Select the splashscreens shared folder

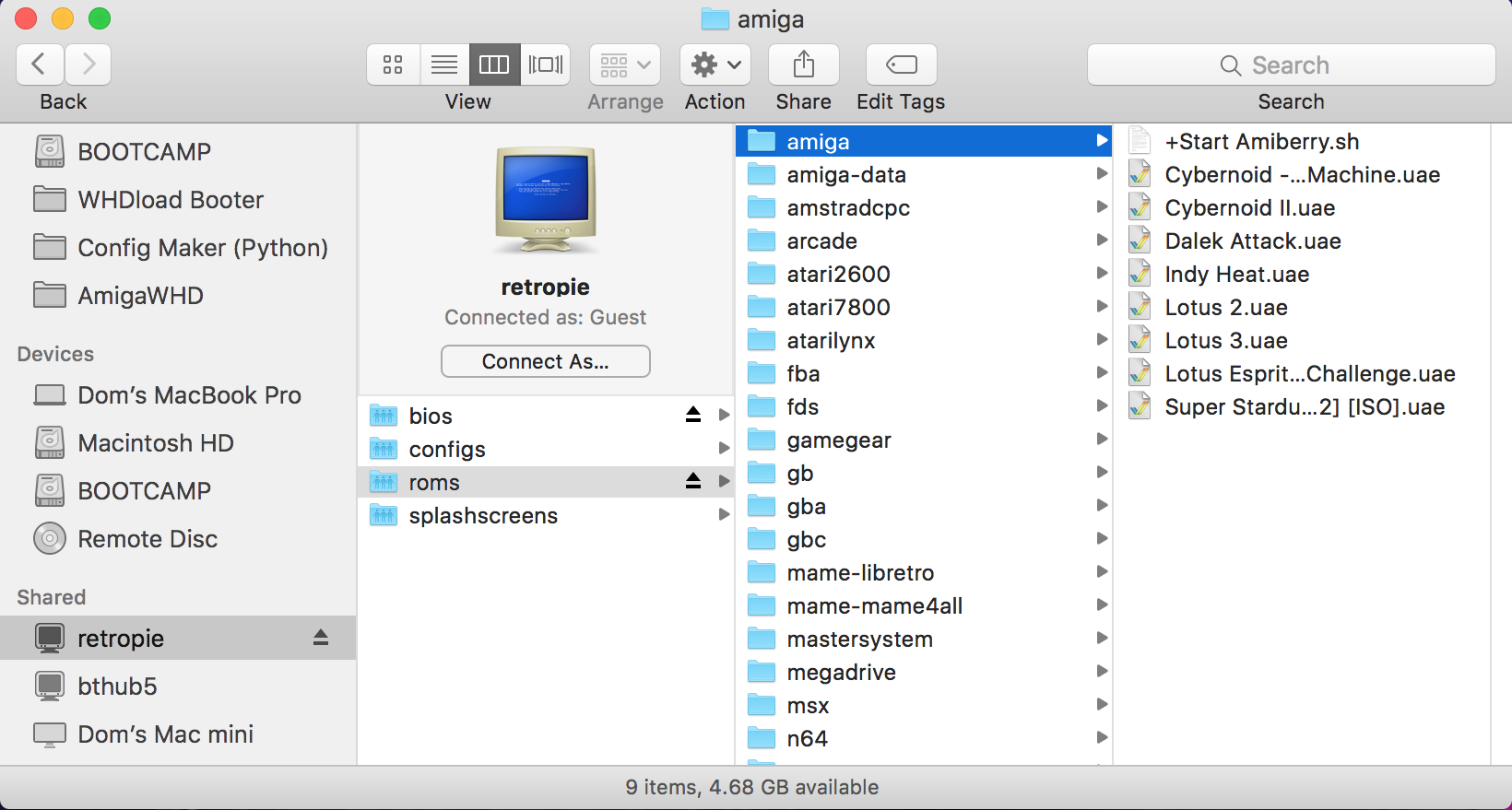pyautogui.click(x=546, y=515)
